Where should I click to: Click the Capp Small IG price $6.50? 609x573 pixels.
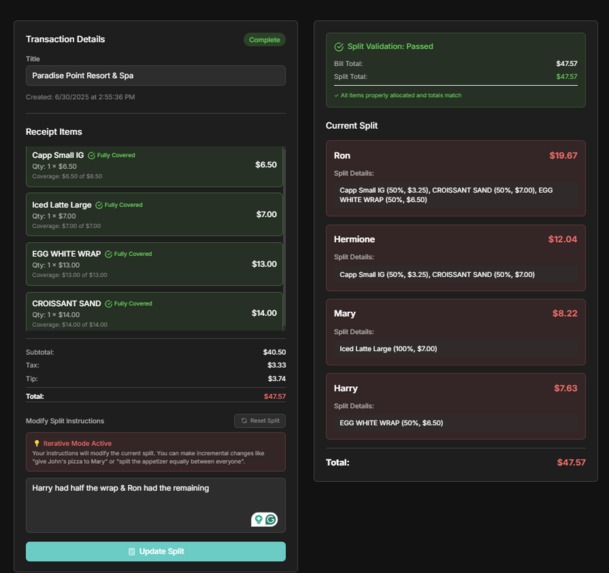click(x=266, y=165)
